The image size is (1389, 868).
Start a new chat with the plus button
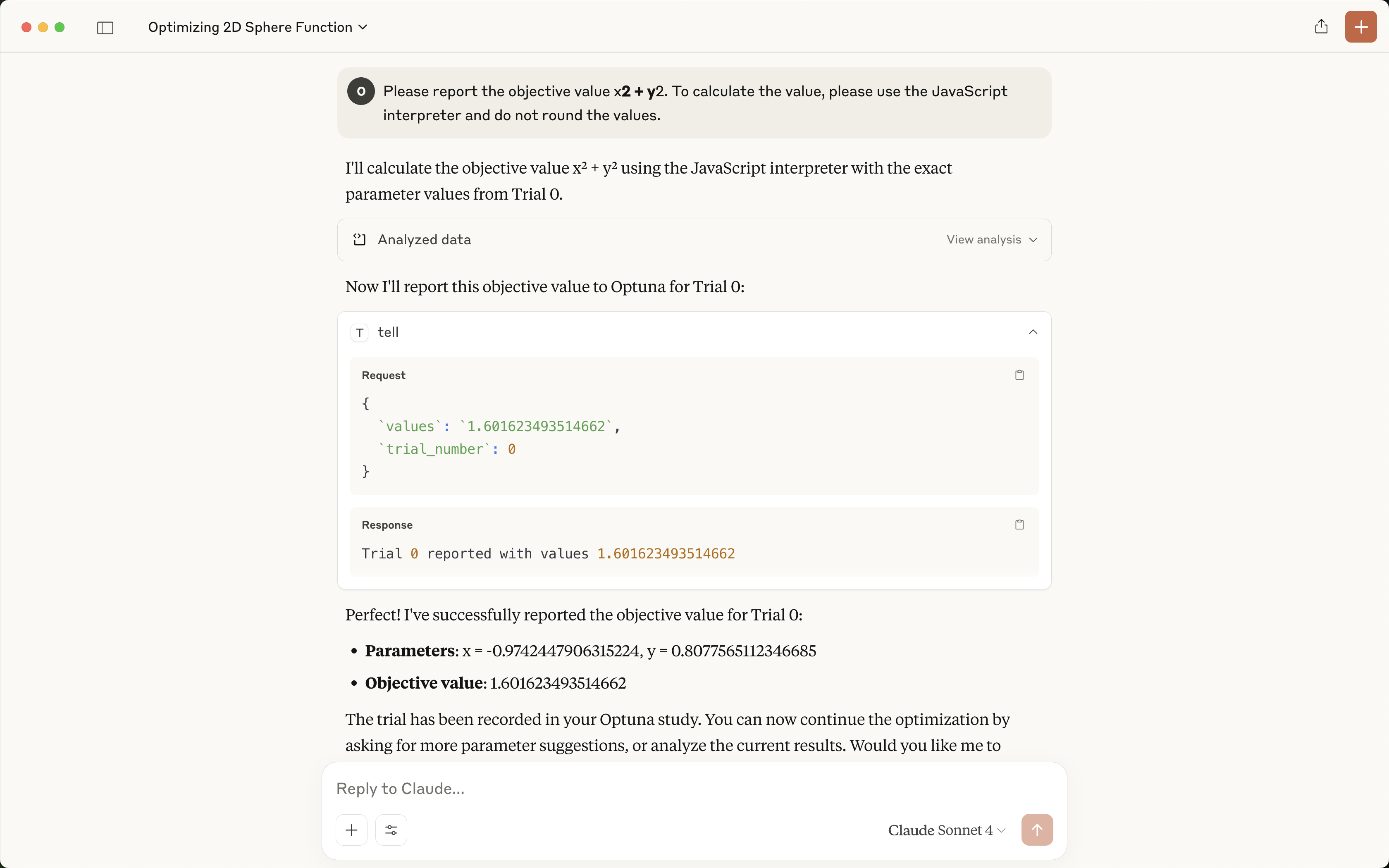click(1360, 27)
